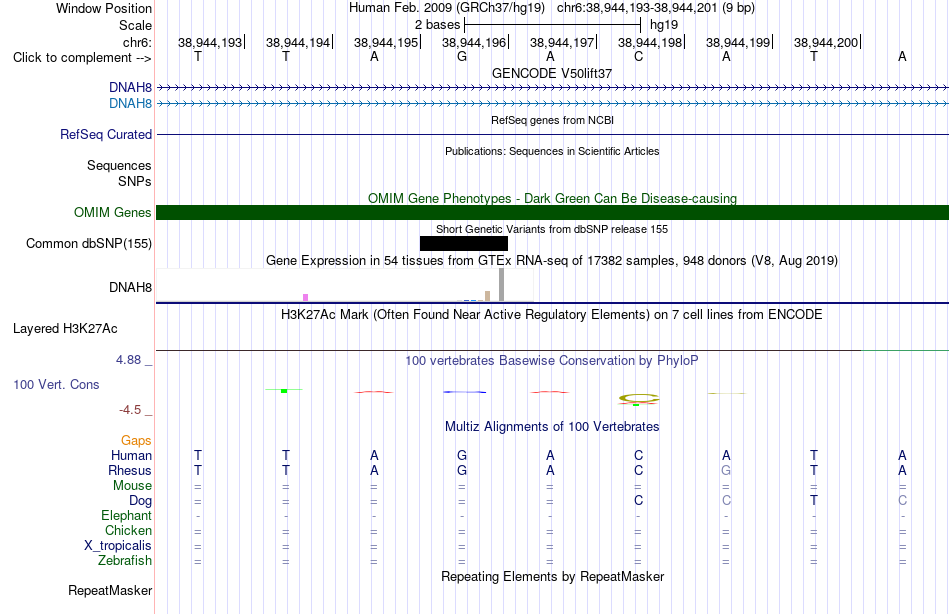Click the dark C in the Dog row

click(x=638, y=500)
